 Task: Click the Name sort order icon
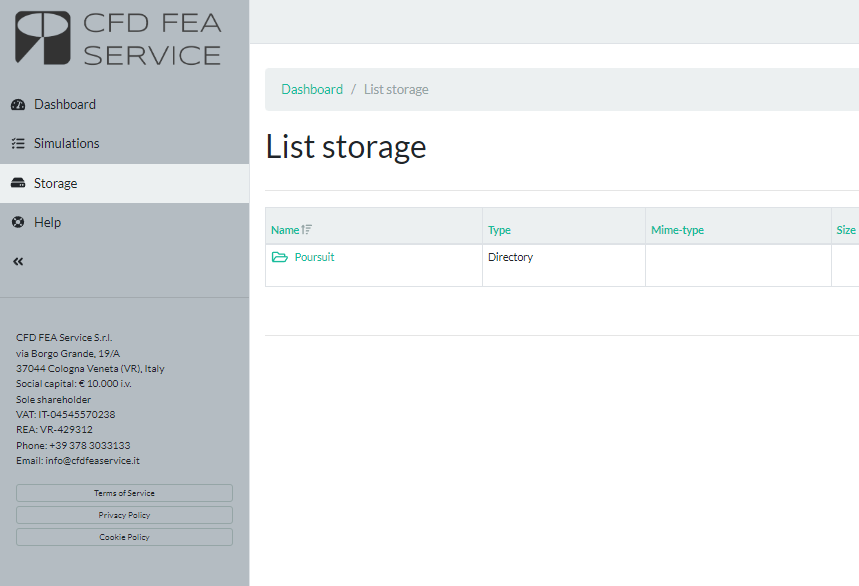[307, 230]
